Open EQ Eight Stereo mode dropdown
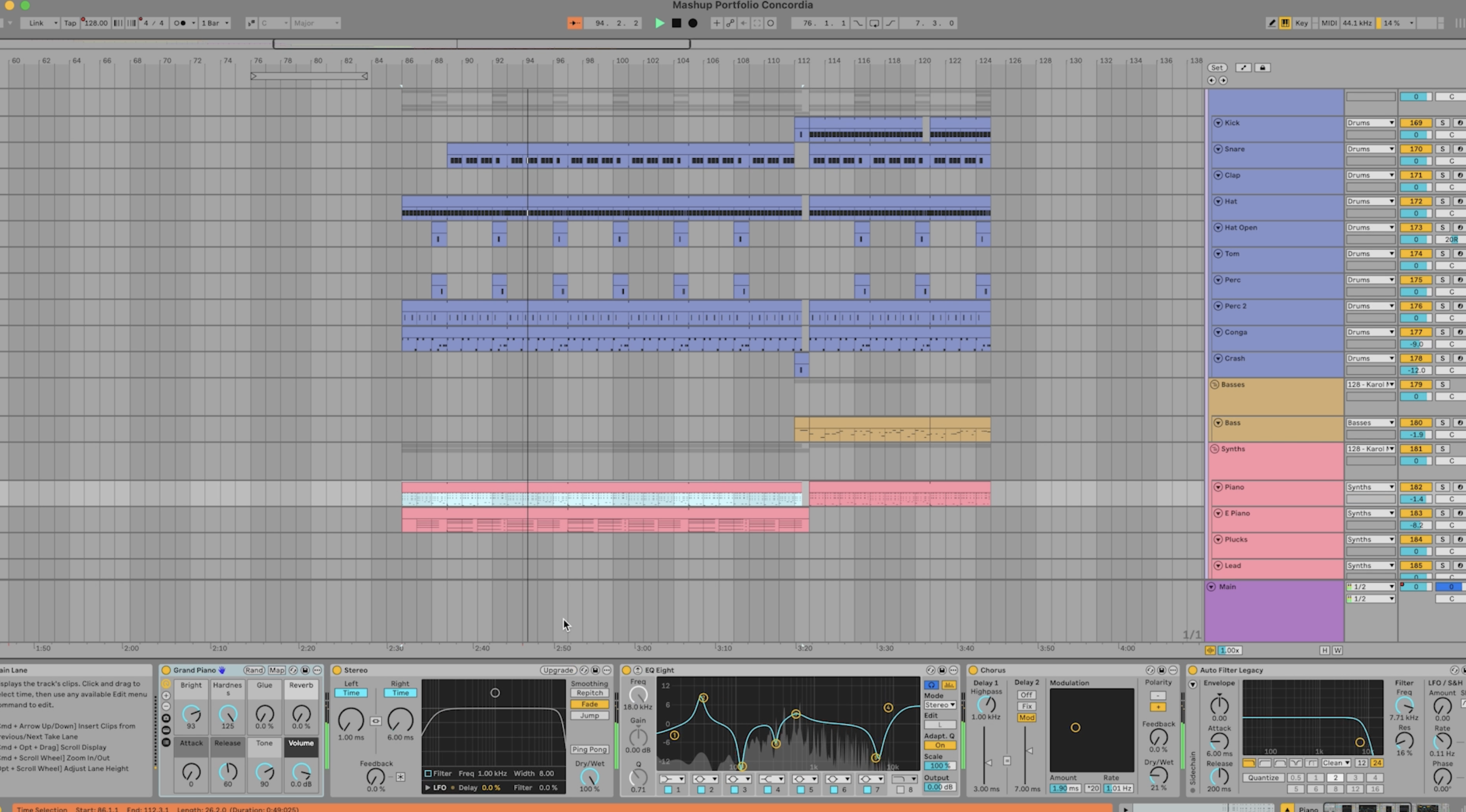1466x812 pixels. click(x=939, y=705)
